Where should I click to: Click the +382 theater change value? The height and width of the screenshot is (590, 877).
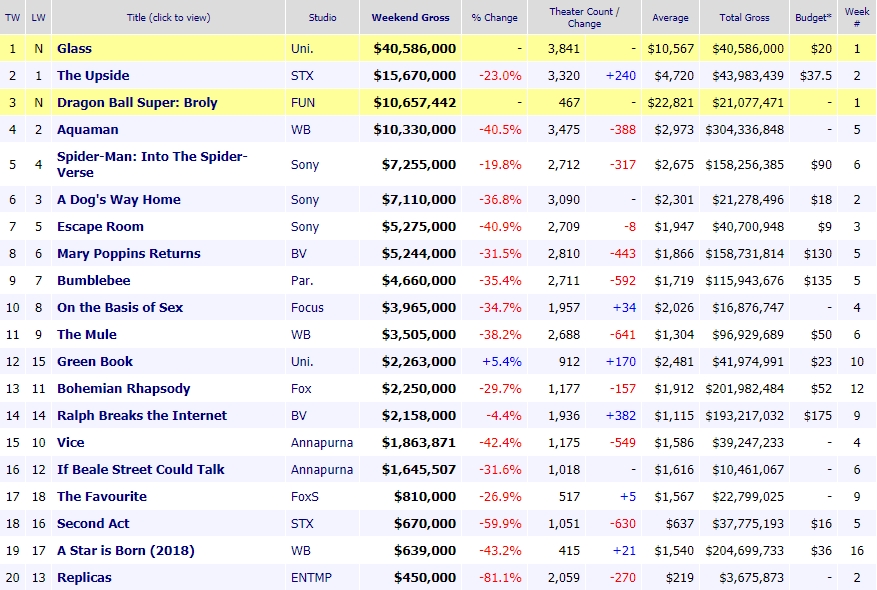point(621,416)
